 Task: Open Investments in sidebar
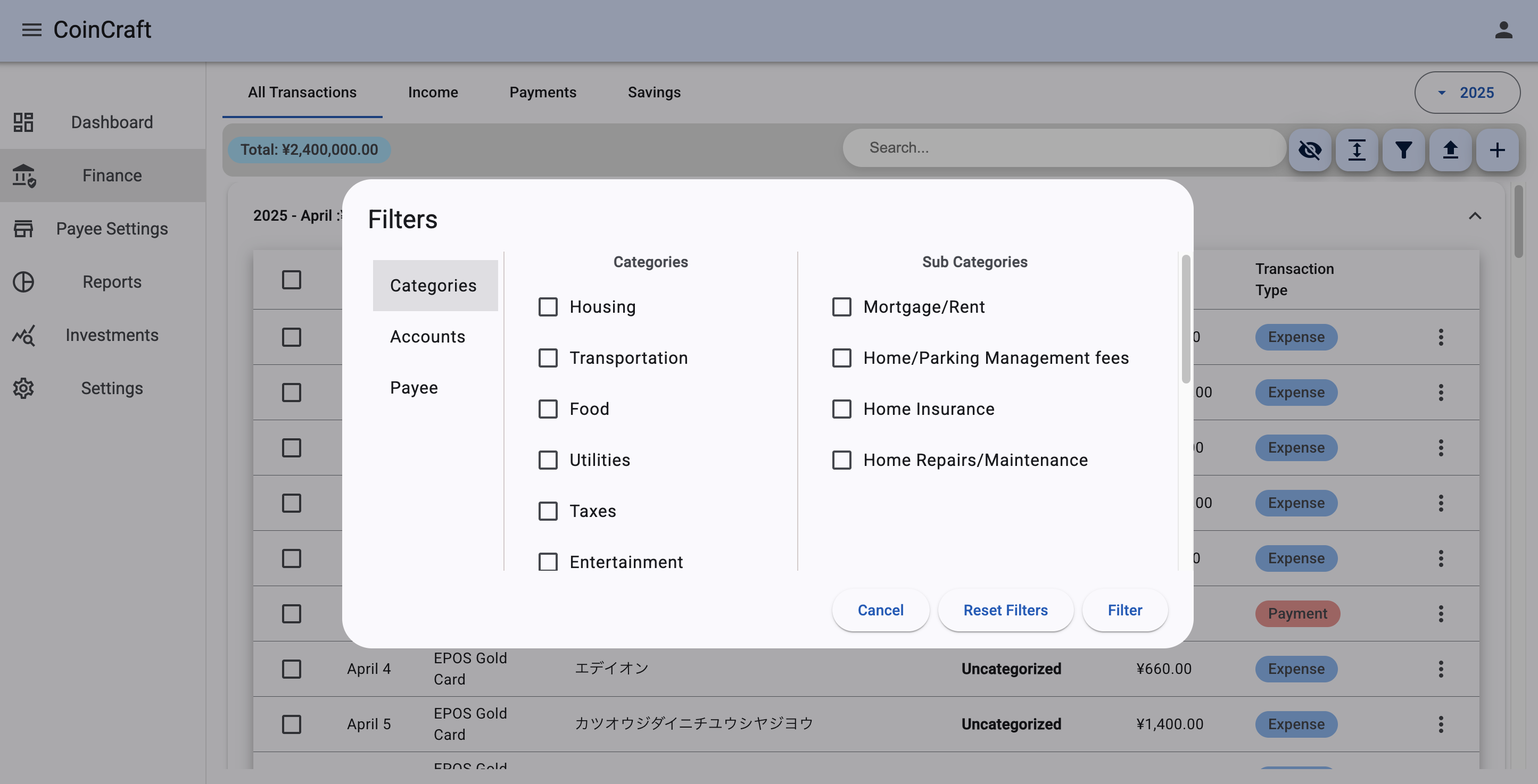click(103, 335)
